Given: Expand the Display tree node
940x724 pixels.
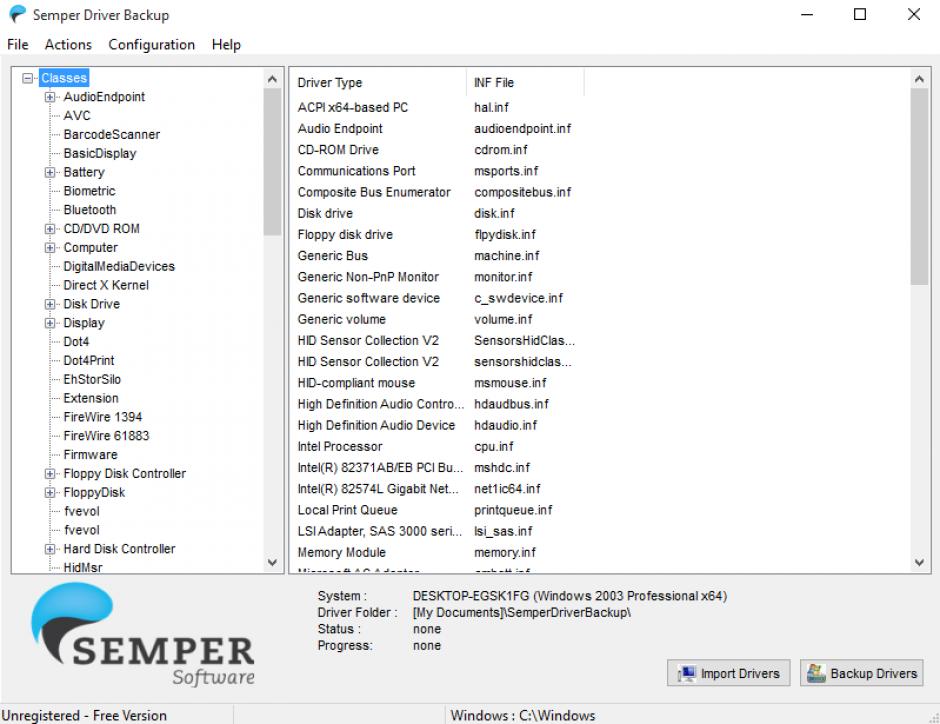Looking at the screenshot, I should pyautogui.click(x=50, y=323).
